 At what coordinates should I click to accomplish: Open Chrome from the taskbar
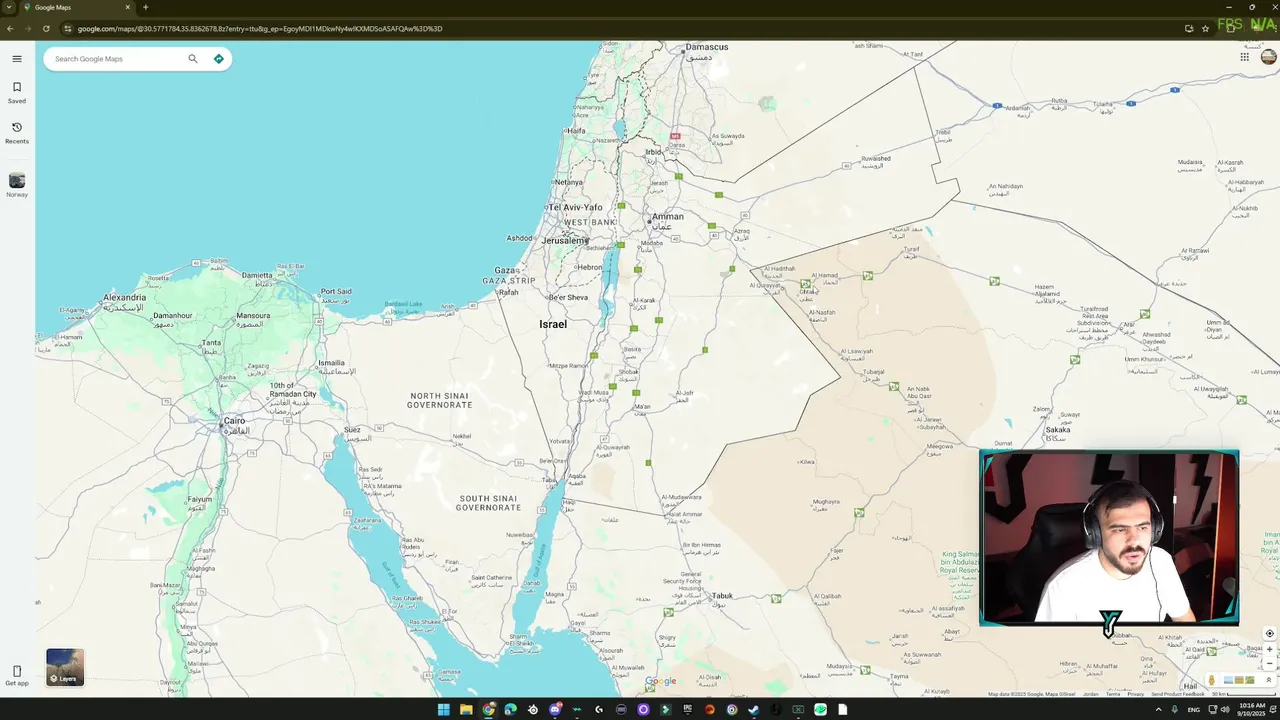click(x=489, y=710)
